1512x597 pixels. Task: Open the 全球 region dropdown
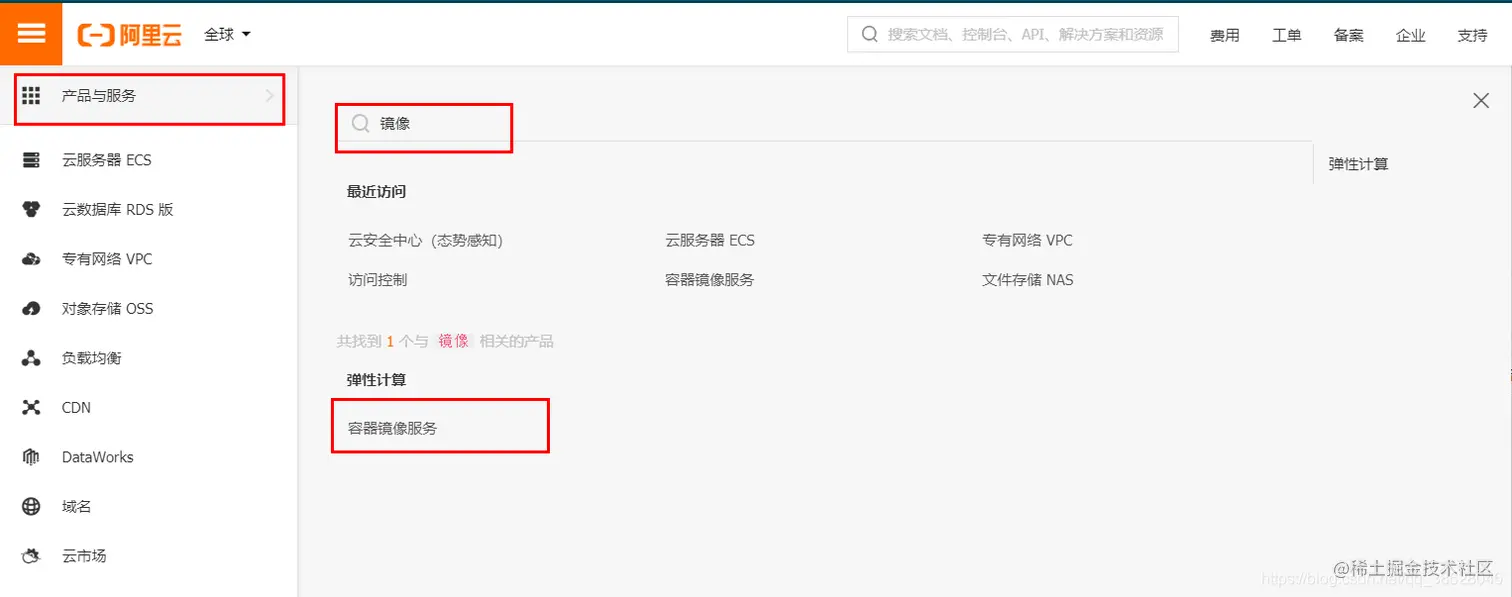click(227, 34)
